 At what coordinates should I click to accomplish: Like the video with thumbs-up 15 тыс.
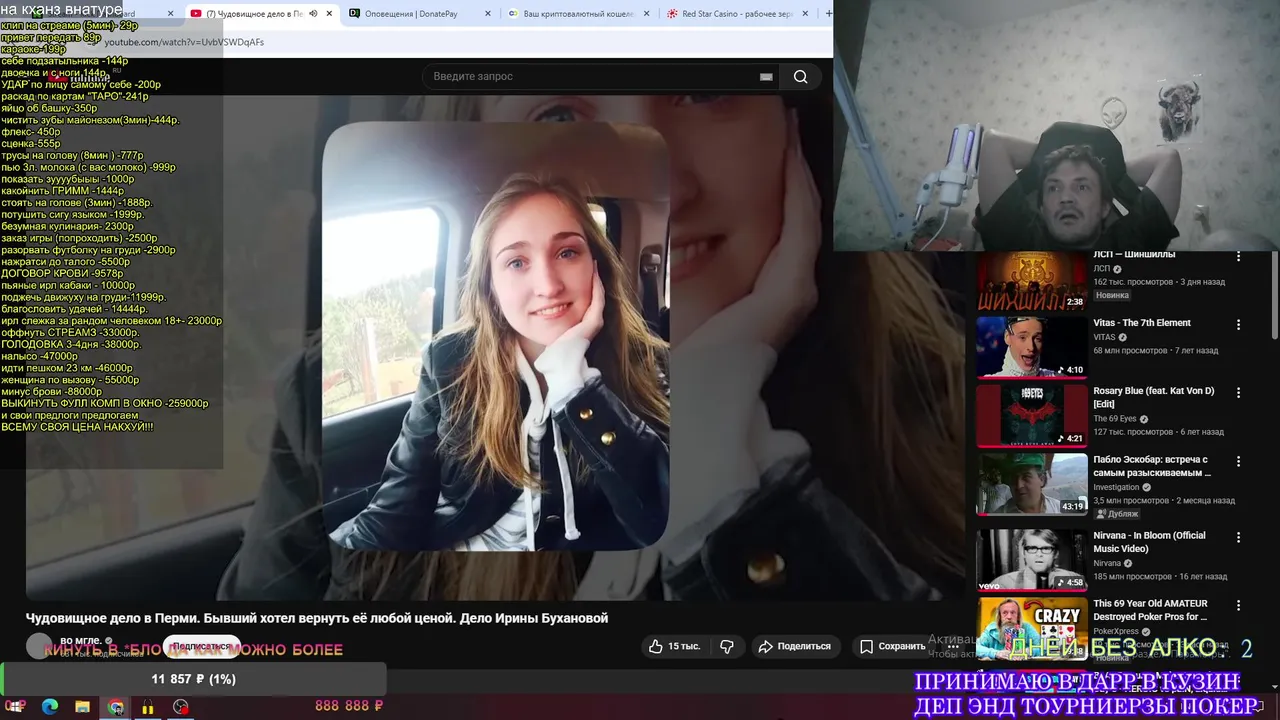[x=674, y=646]
